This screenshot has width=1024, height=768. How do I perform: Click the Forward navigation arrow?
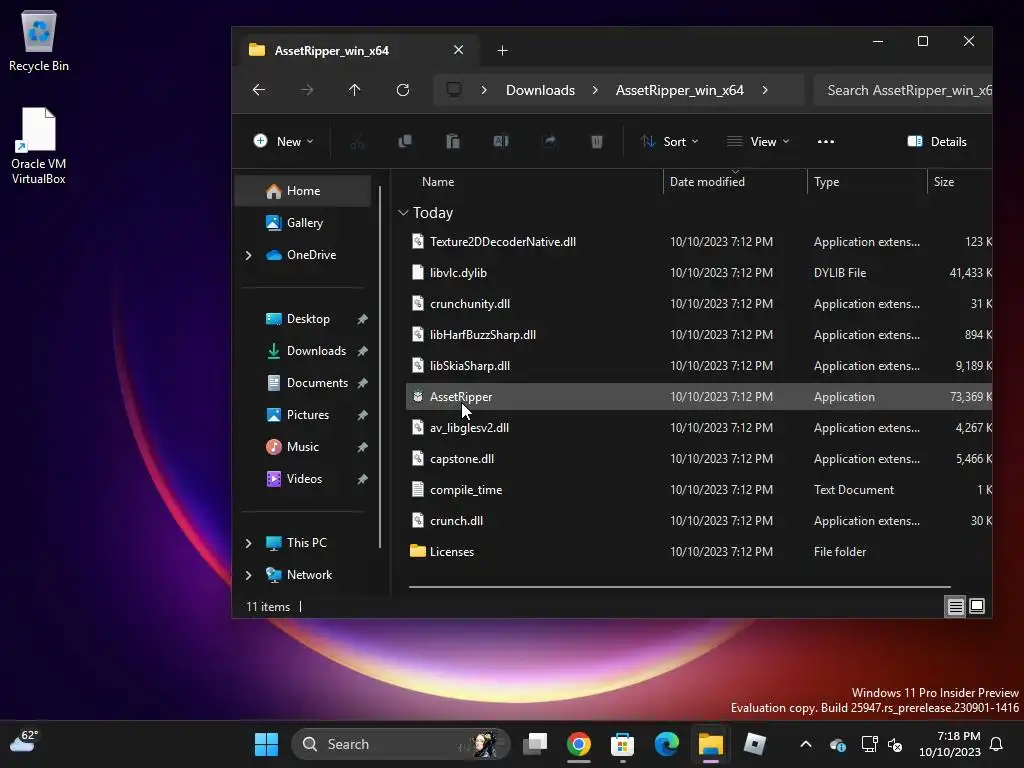click(x=306, y=89)
